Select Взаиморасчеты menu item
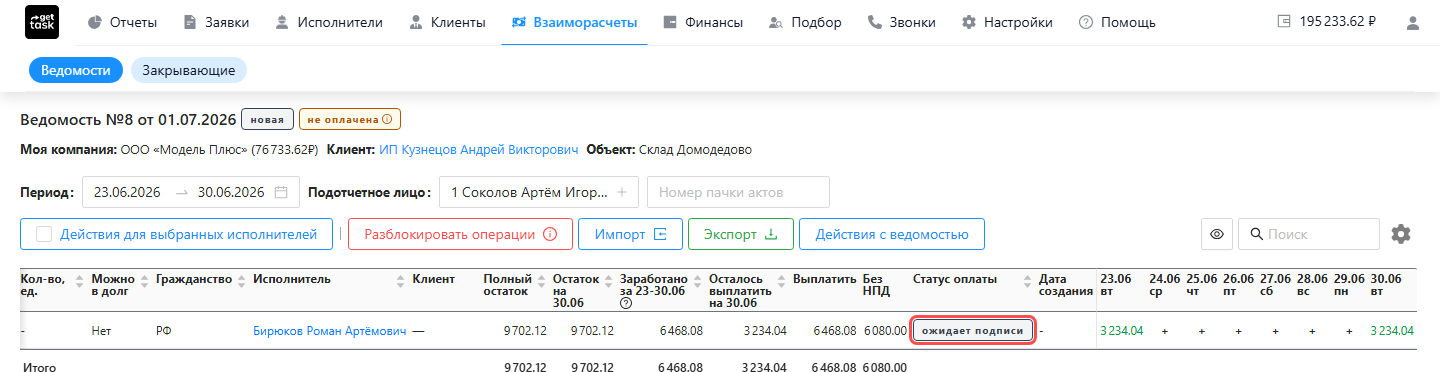 [574, 22]
